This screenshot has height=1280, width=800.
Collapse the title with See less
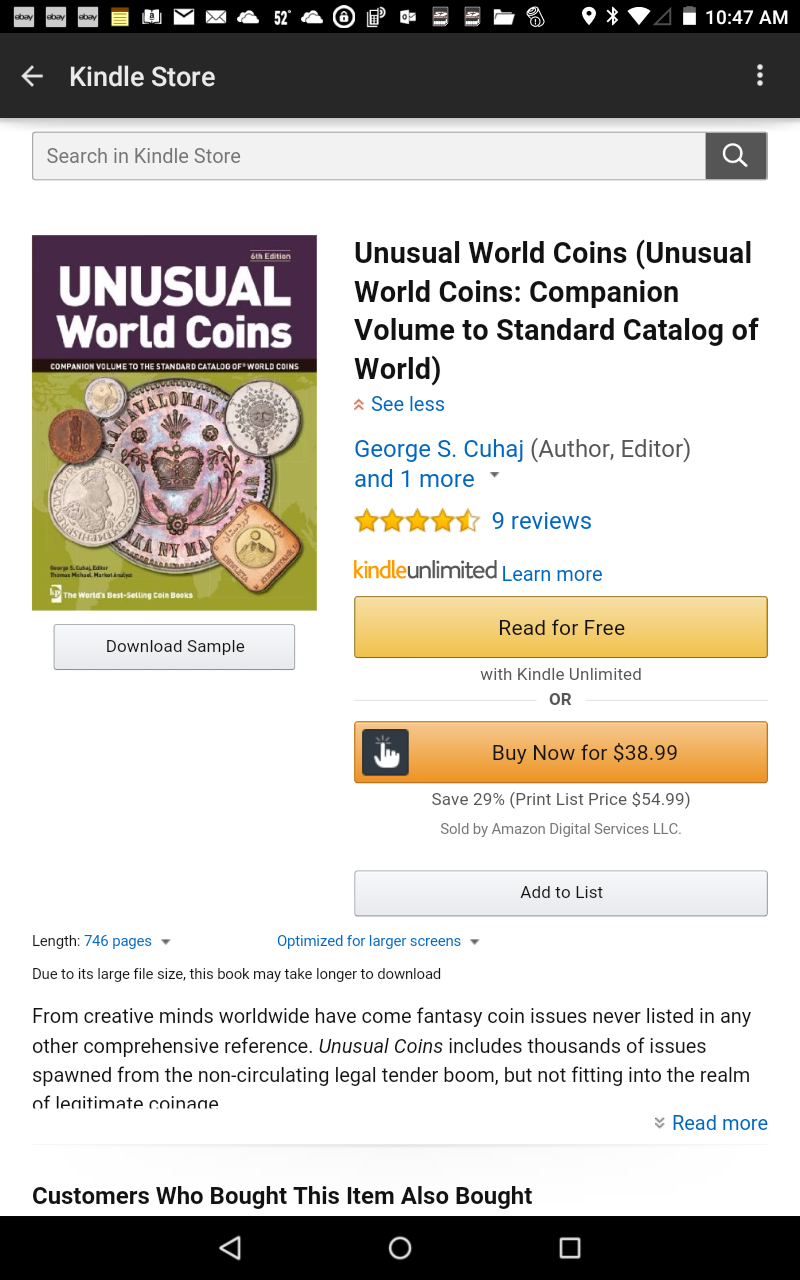399,404
